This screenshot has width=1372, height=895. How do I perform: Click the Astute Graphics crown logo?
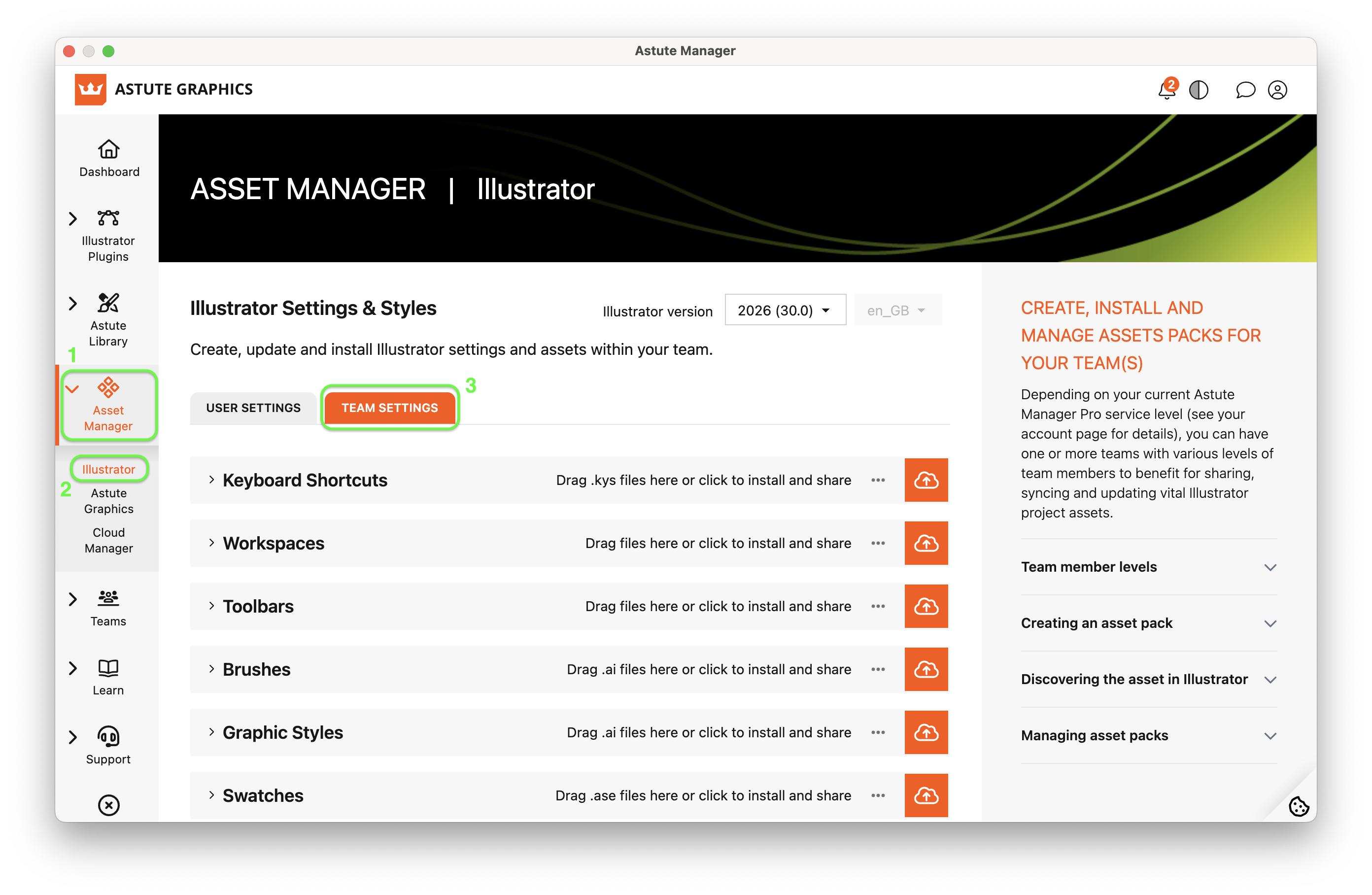[x=91, y=89]
